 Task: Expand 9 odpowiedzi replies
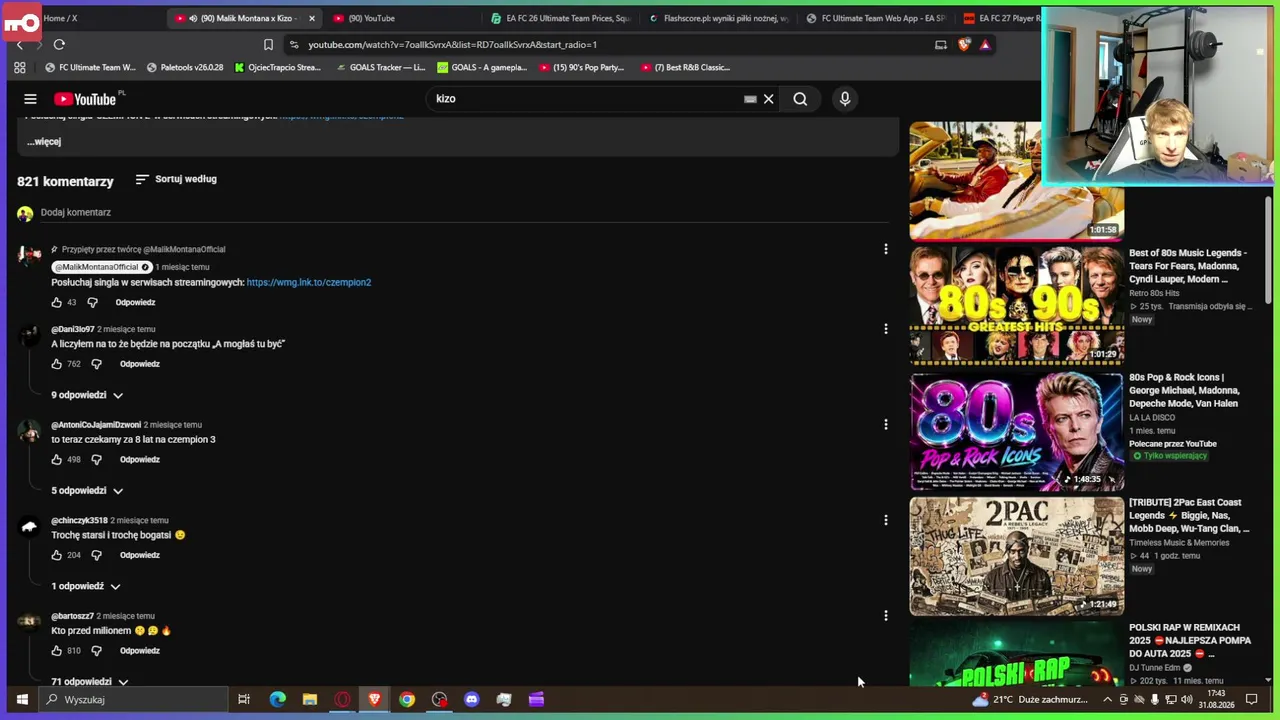tap(87, 395)
